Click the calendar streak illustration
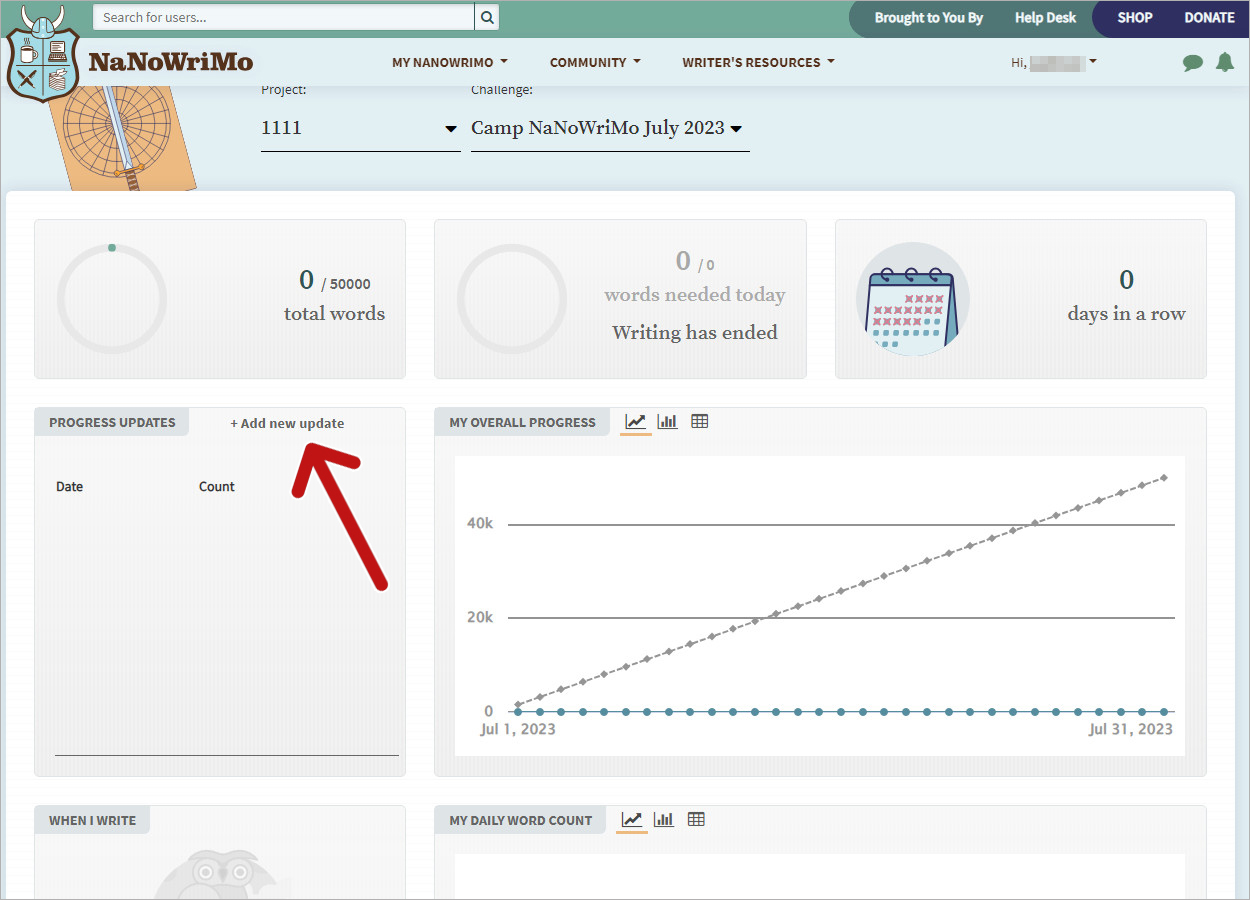Viewport: 1250px width, 900px height. coord(912,298)
